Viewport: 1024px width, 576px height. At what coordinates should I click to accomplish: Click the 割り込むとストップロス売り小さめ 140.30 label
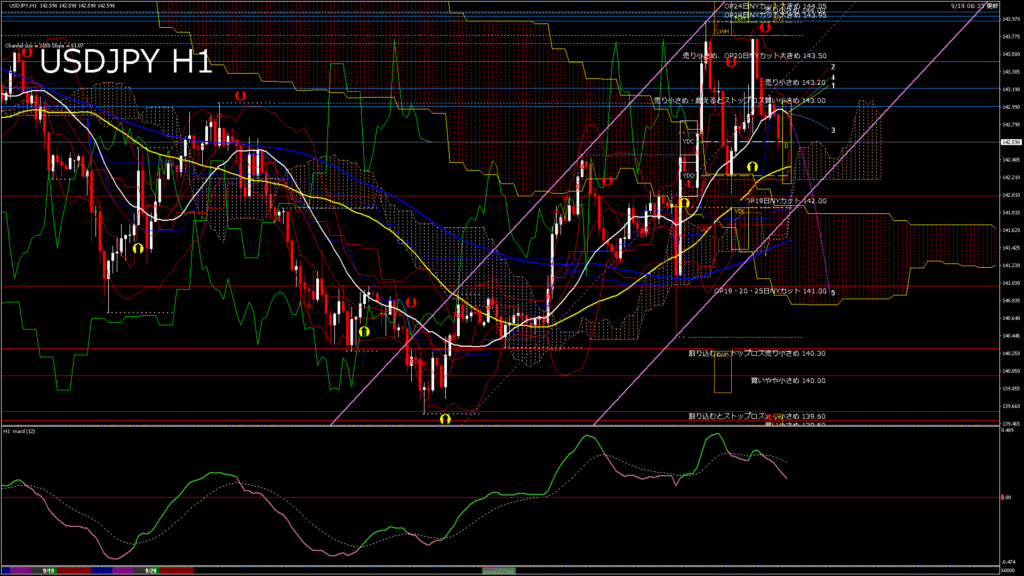756,353
